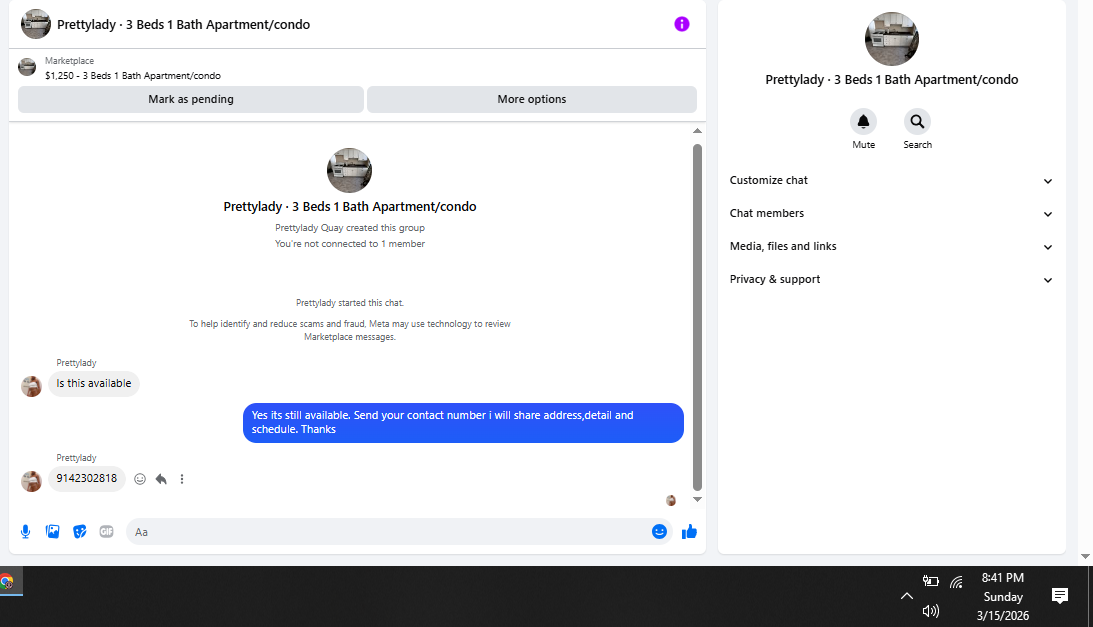Open More options for listing

[x=532, y=99]
